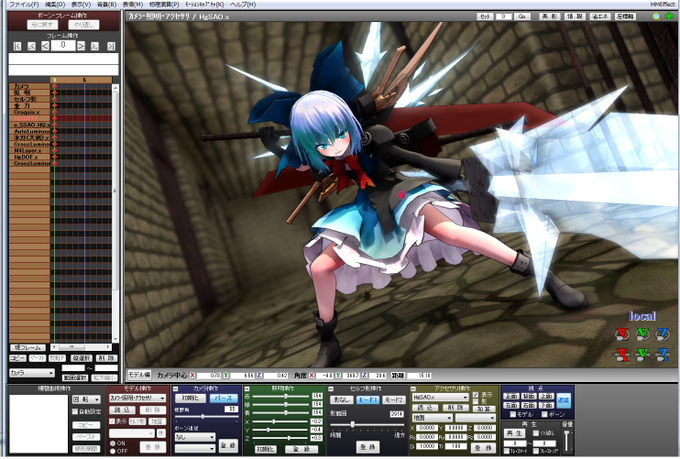Screen dimensions: 680x459
Task: Select the OFF radio button
Action: pyautogui.click(x=113, y=451)
